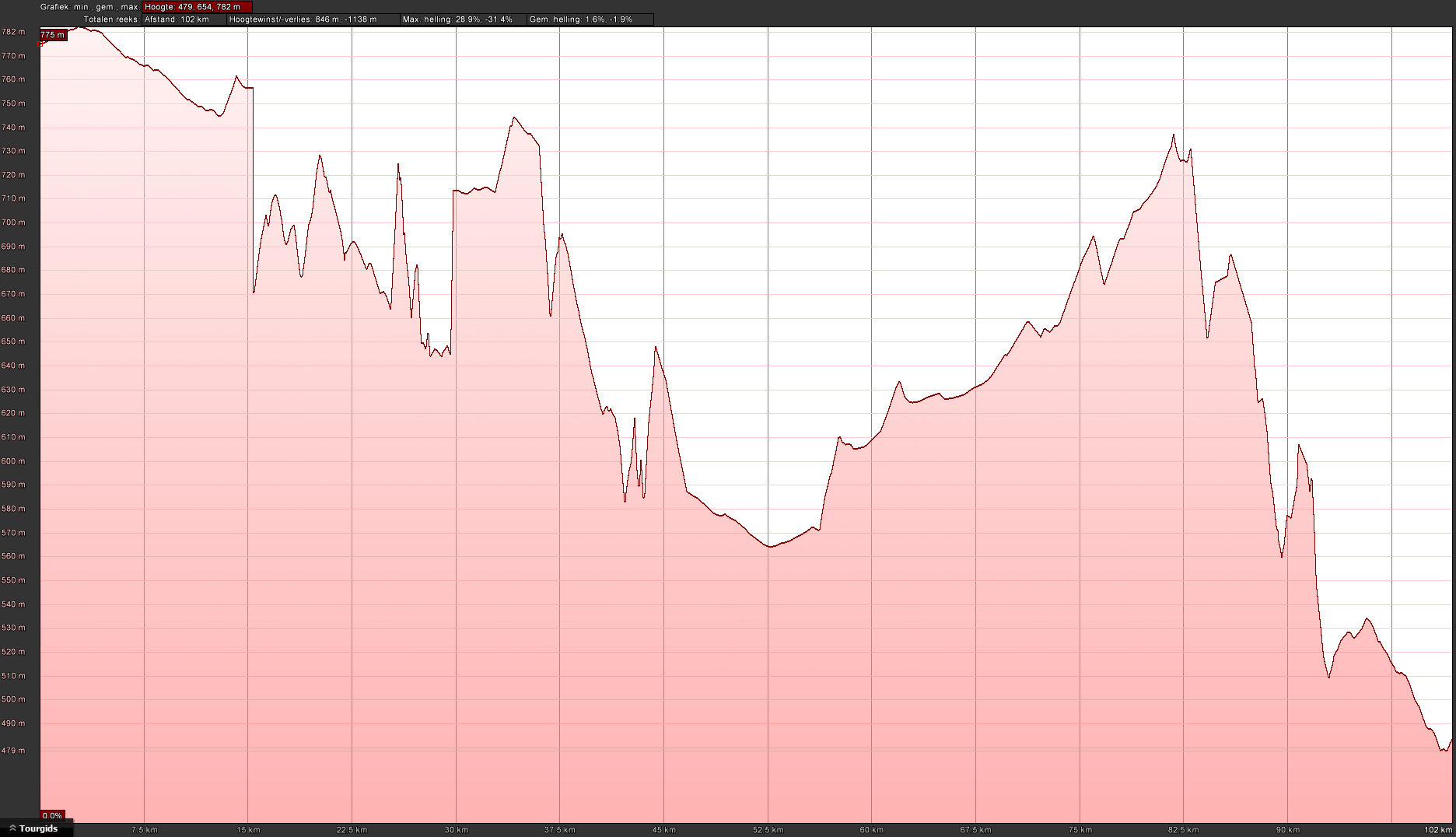Click the 7.5 km distance axis label
Screen dimensions: 1456x837
pyautogui.click(x=144, y=830)
